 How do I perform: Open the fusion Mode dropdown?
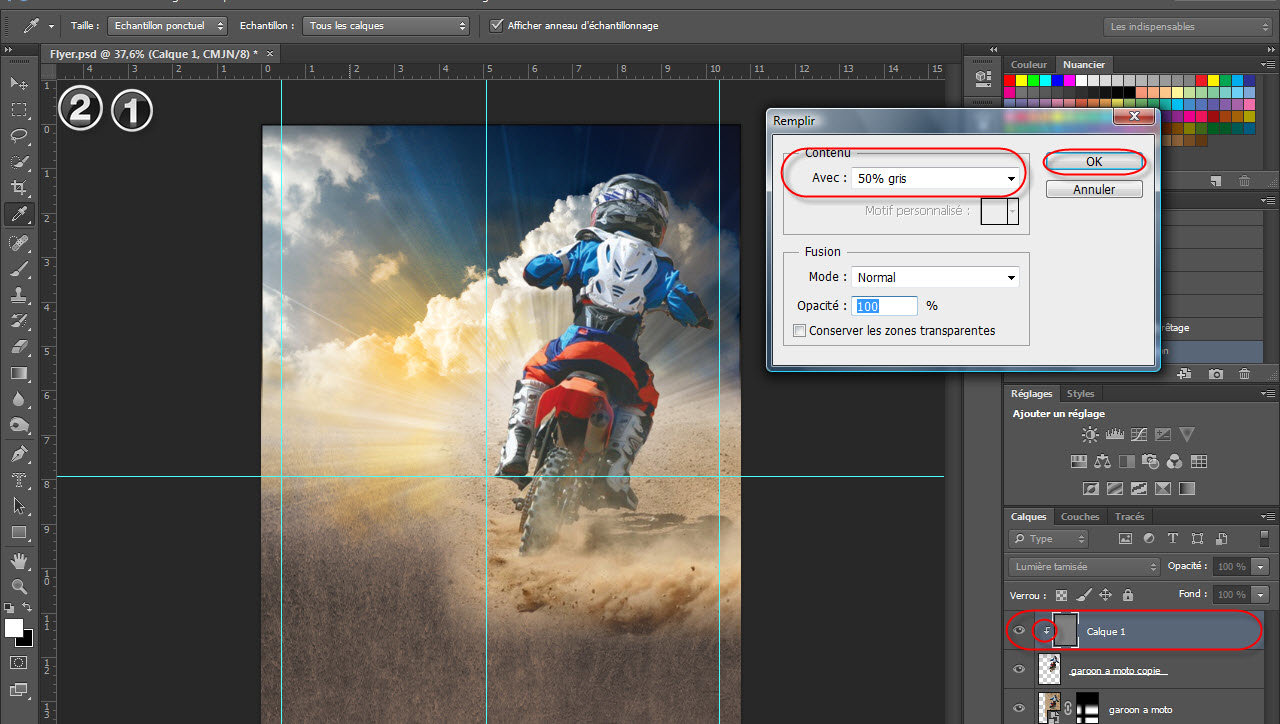click(x=935, y=278)
